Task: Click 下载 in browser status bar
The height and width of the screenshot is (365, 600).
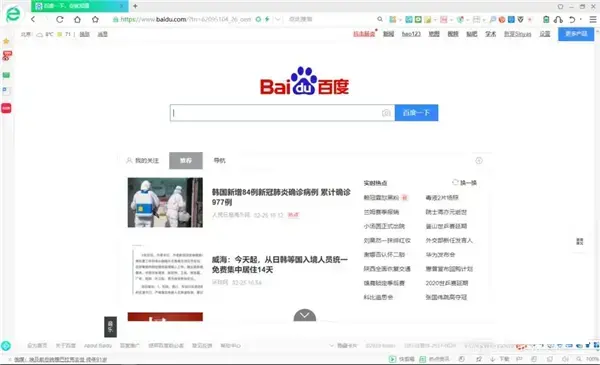Action: [500, 359]
